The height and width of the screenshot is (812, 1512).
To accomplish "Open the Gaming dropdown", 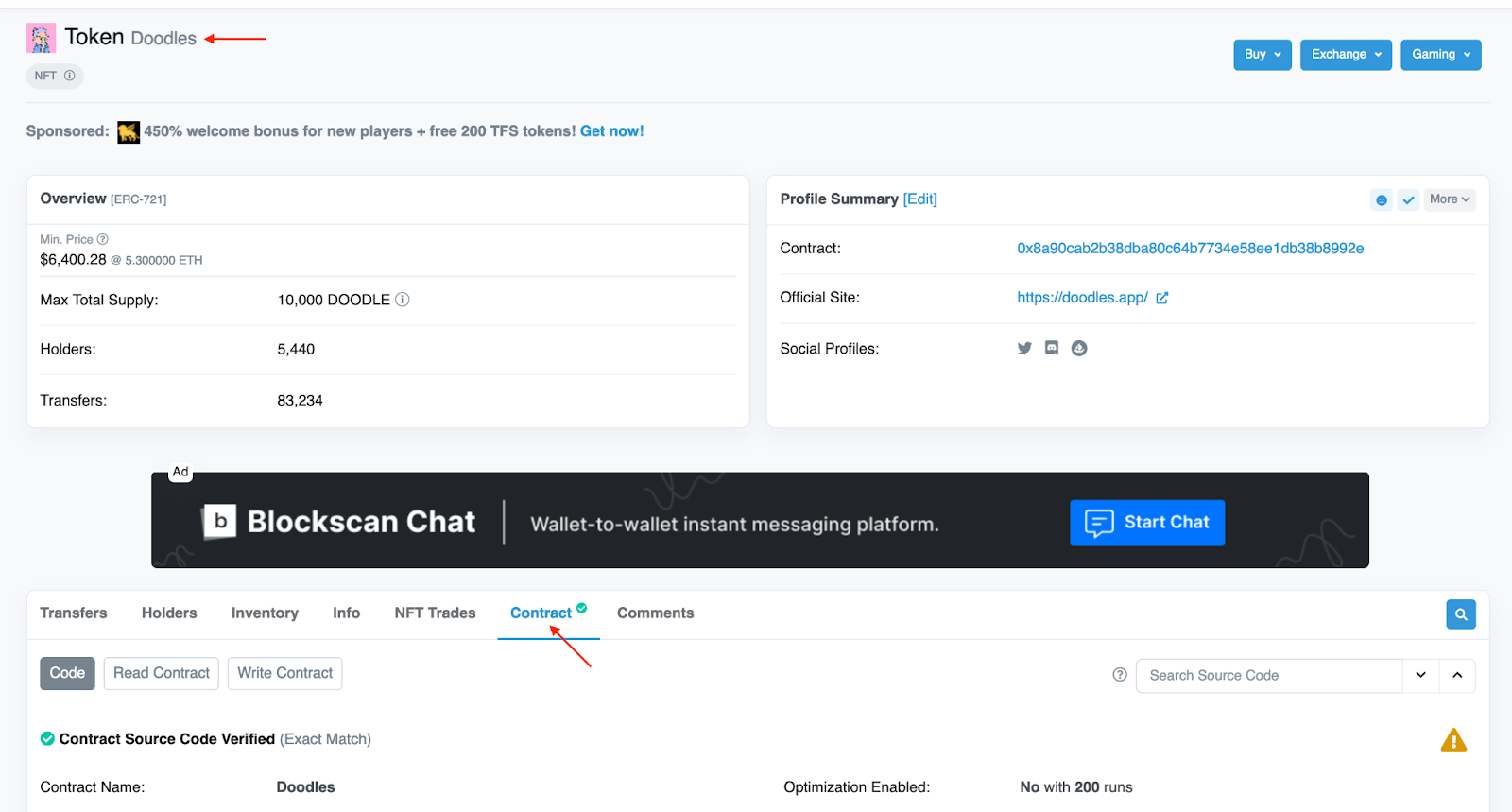I will pos(1441,55).
